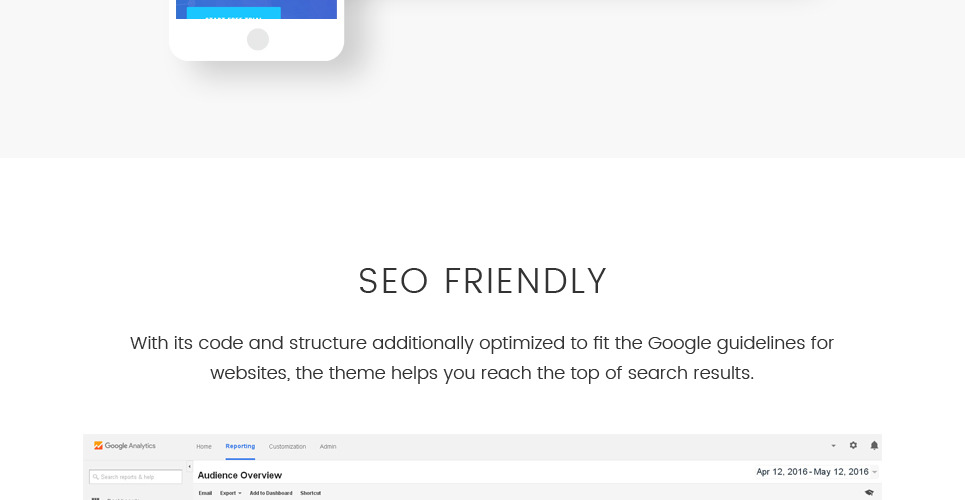Open the Export dropdown menu
This screenshot has height=500, width=965.
(x=231, y=493)
